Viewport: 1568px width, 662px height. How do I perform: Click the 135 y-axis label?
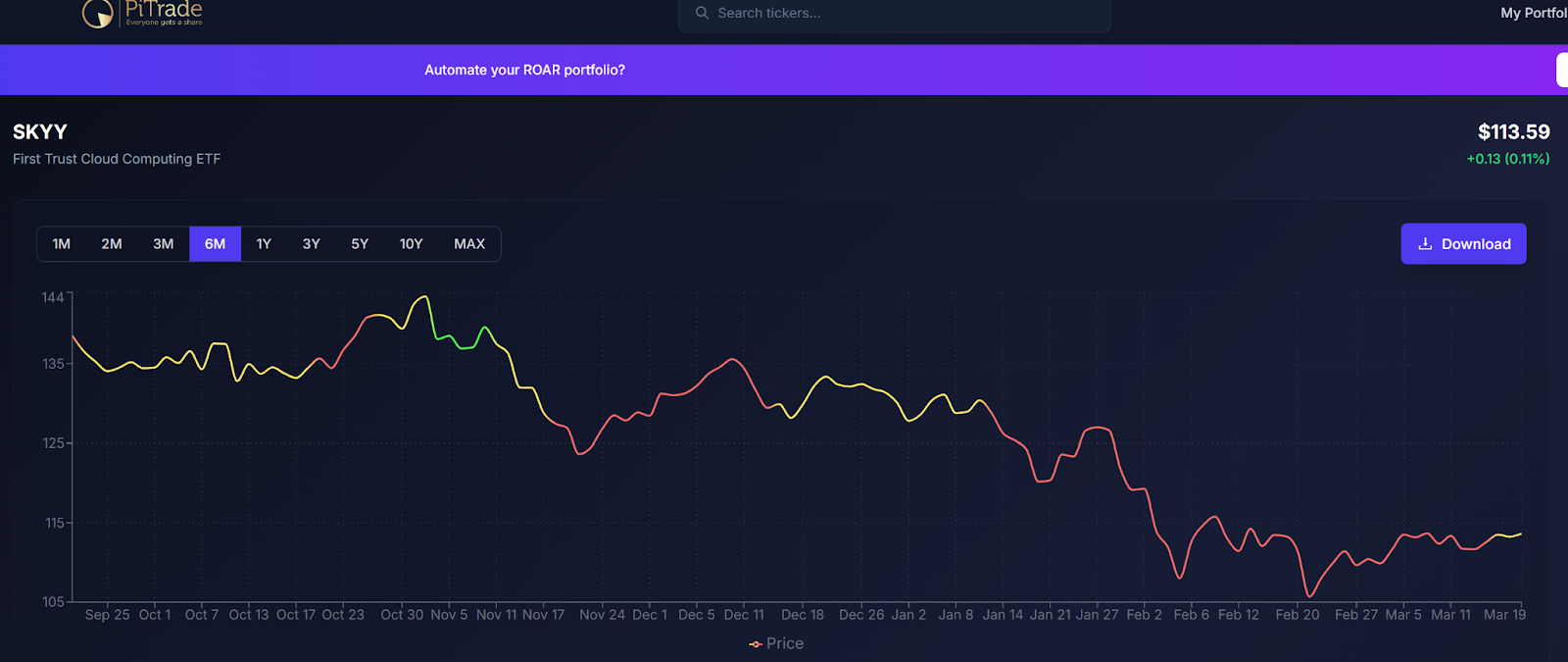click(x=53, y=364)
